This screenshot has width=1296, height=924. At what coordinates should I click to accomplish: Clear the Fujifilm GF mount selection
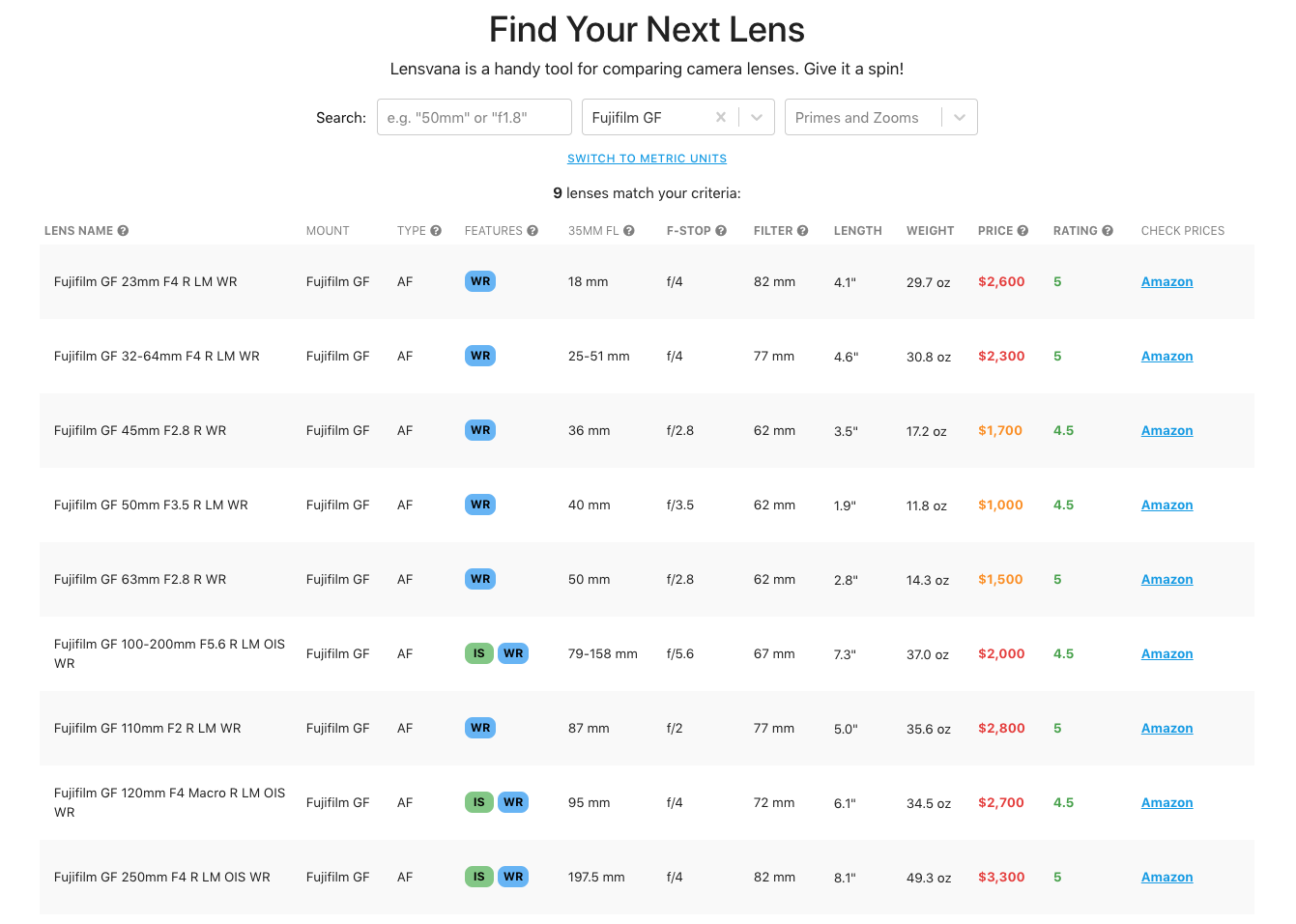point(721,117)
